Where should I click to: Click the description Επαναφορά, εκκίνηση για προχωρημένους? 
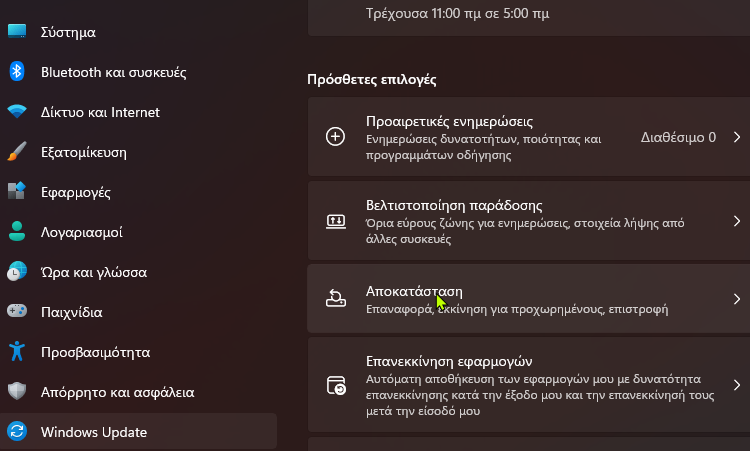click(x=517, y=309)
